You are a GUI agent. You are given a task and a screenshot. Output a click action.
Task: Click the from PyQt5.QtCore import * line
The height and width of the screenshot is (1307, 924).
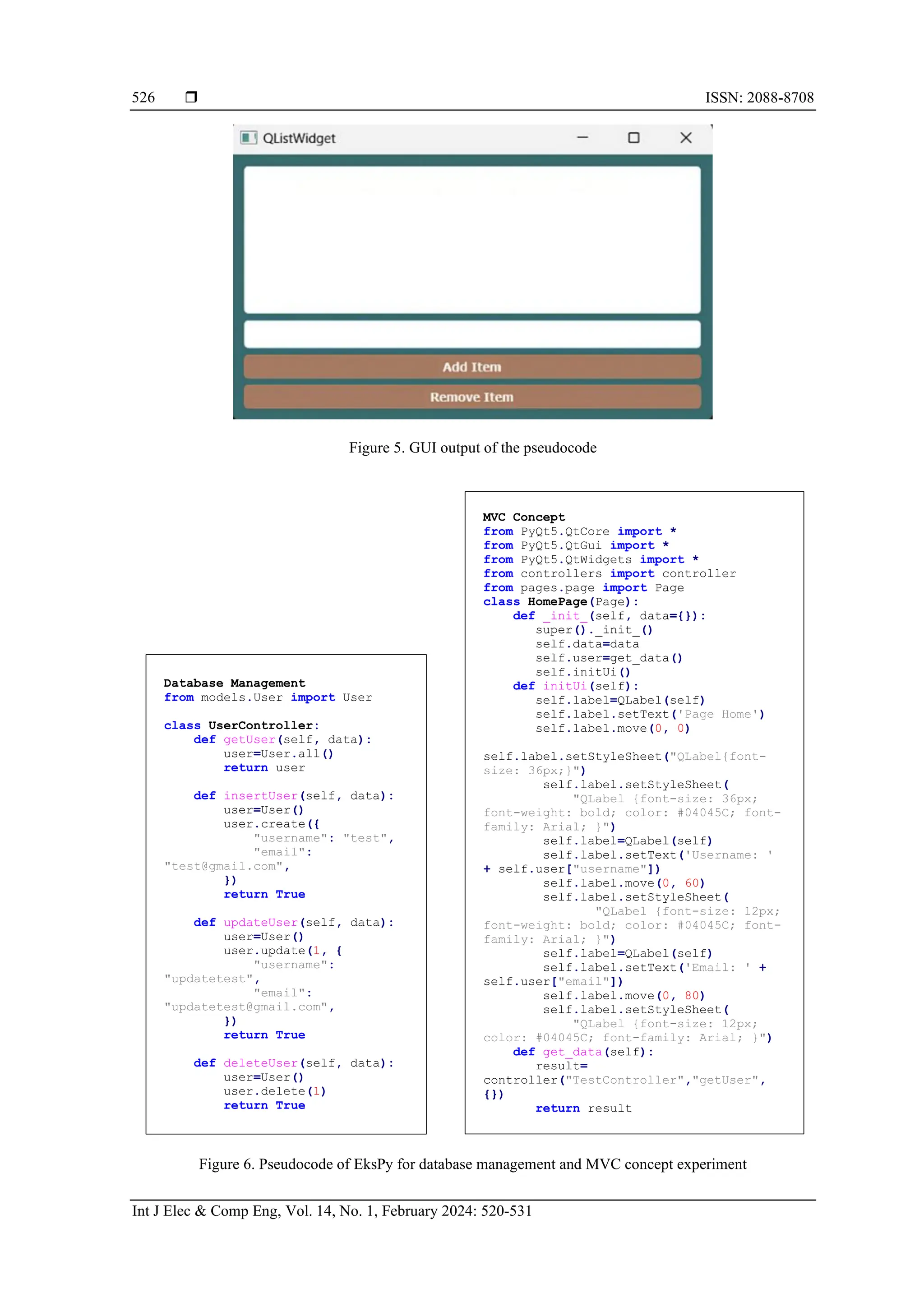click(x=580, y=531)
